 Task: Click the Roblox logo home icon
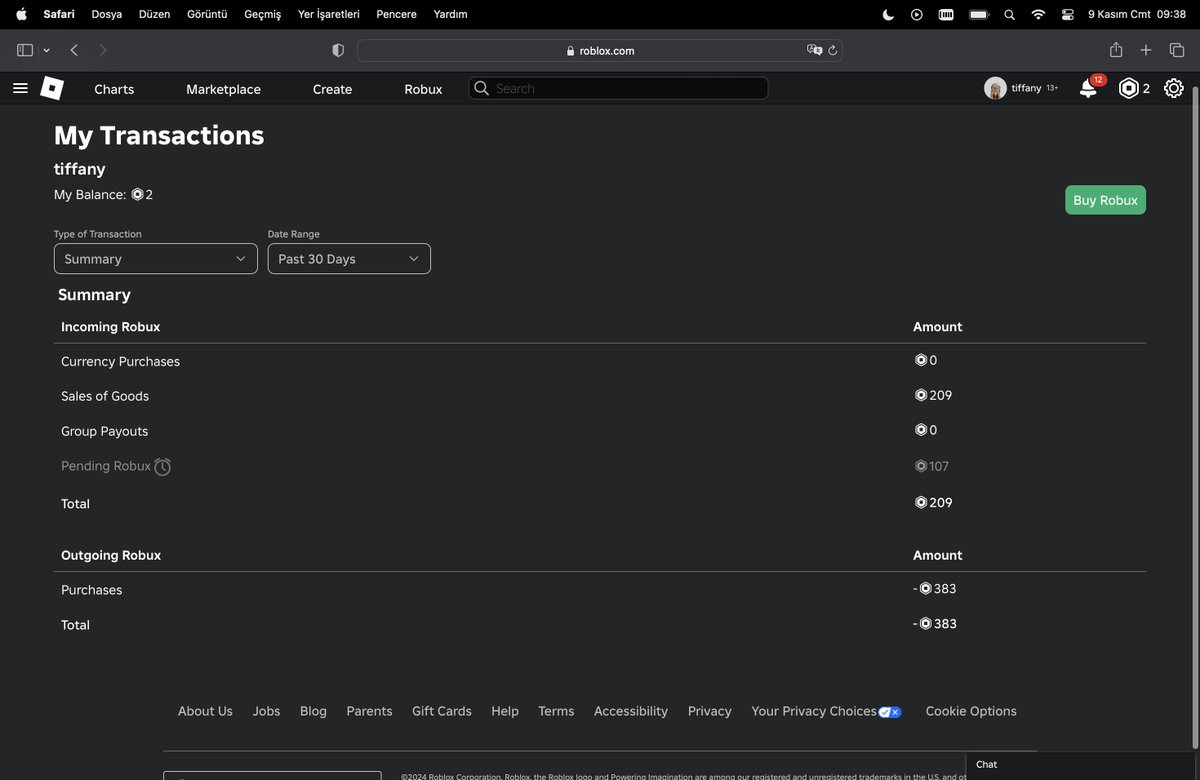point(52,88)
